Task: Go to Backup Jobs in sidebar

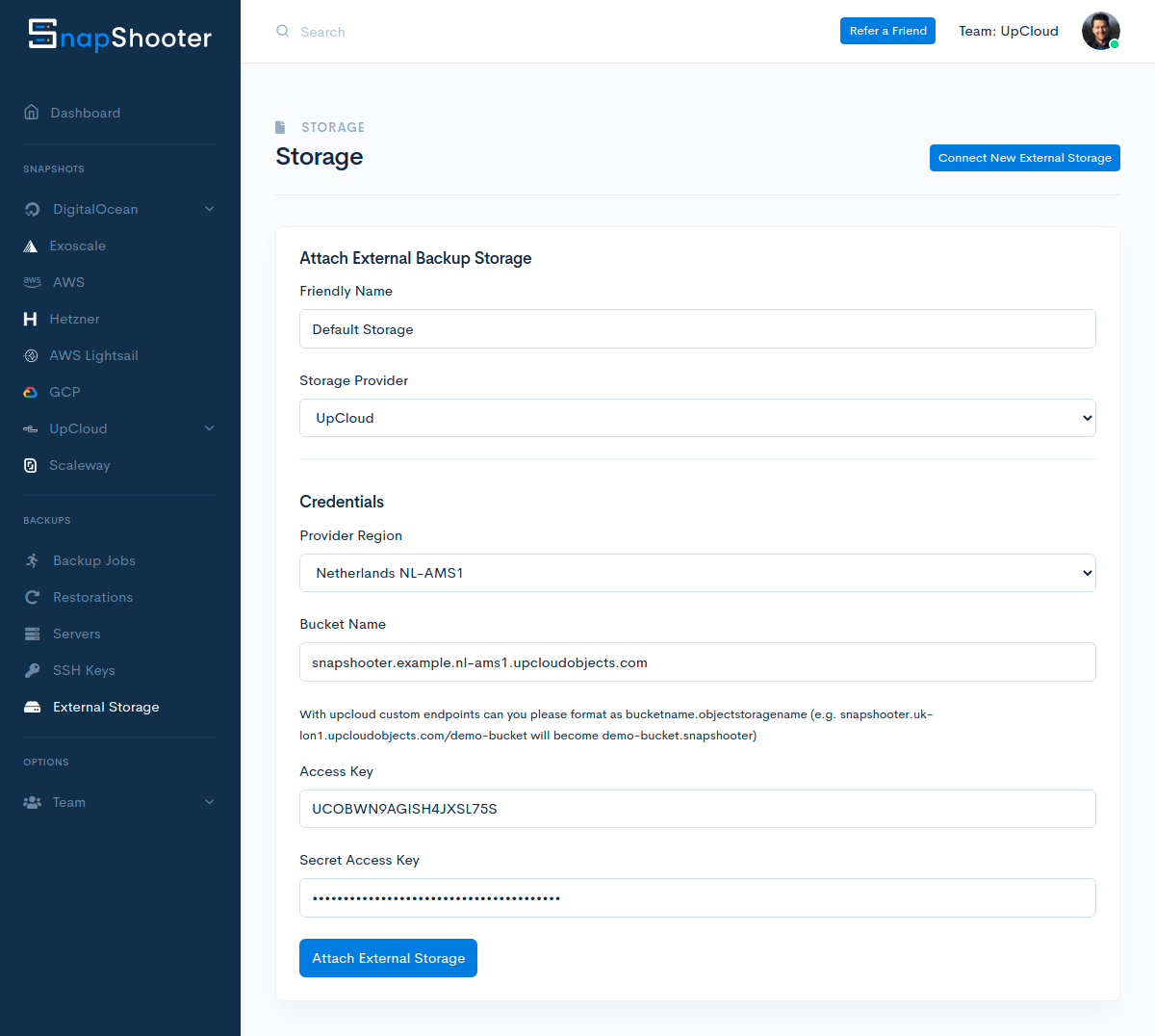Action: point(93,560)
